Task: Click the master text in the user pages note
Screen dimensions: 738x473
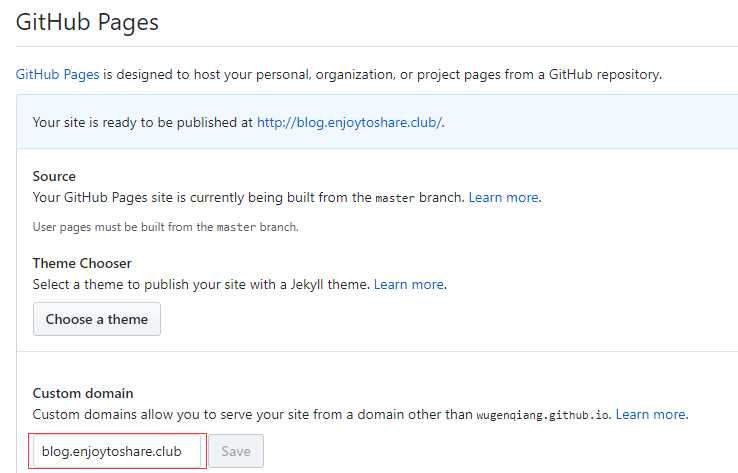Action: pos(233,227)
